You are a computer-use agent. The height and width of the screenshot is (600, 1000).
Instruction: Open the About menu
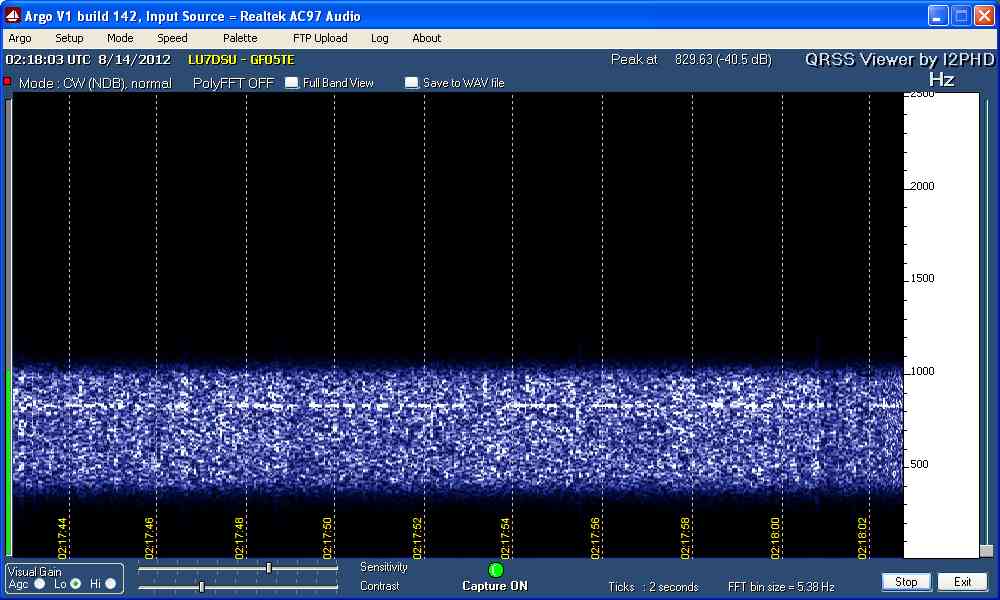427,38
